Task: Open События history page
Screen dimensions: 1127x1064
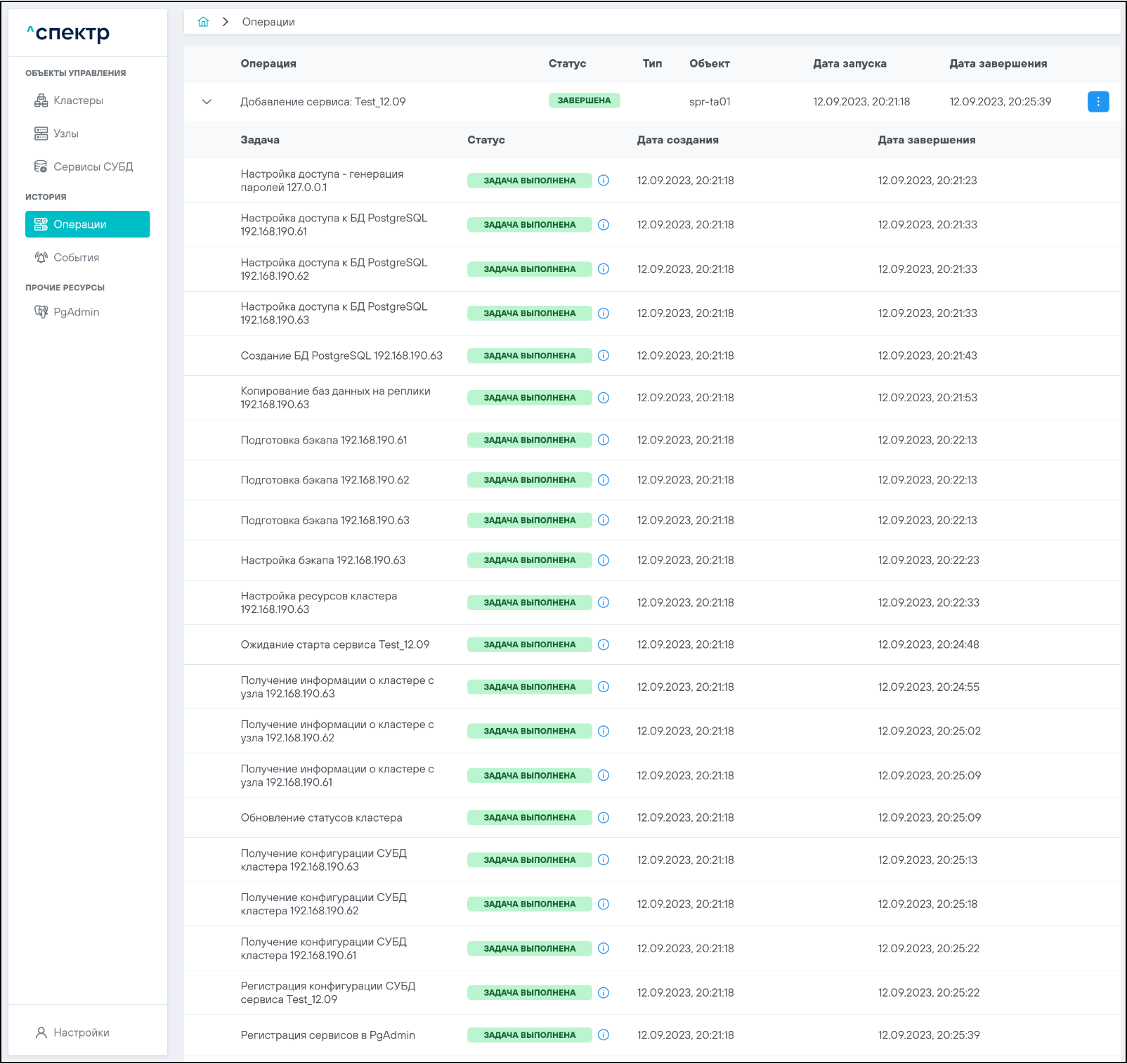Action: coord(76,257)
